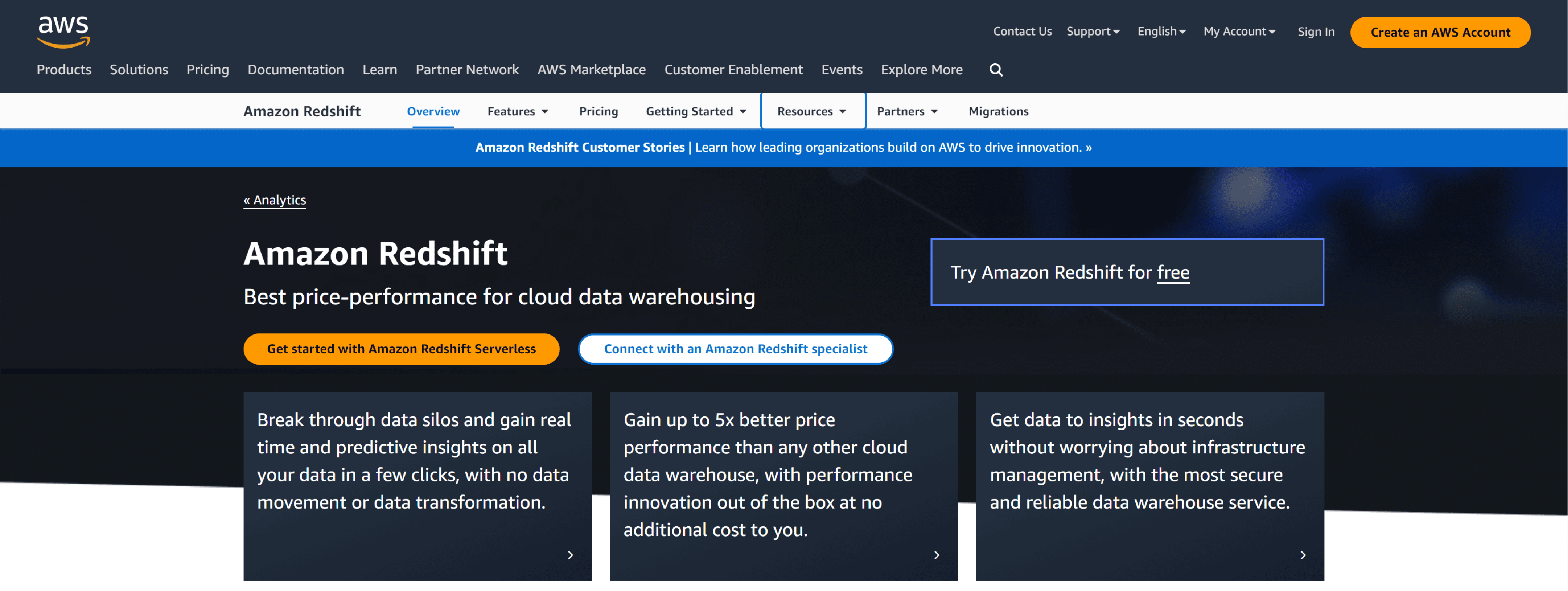Go back to Analytics breadcrumb
Screen dimensions: 1568x591
[x=274, y=200]
